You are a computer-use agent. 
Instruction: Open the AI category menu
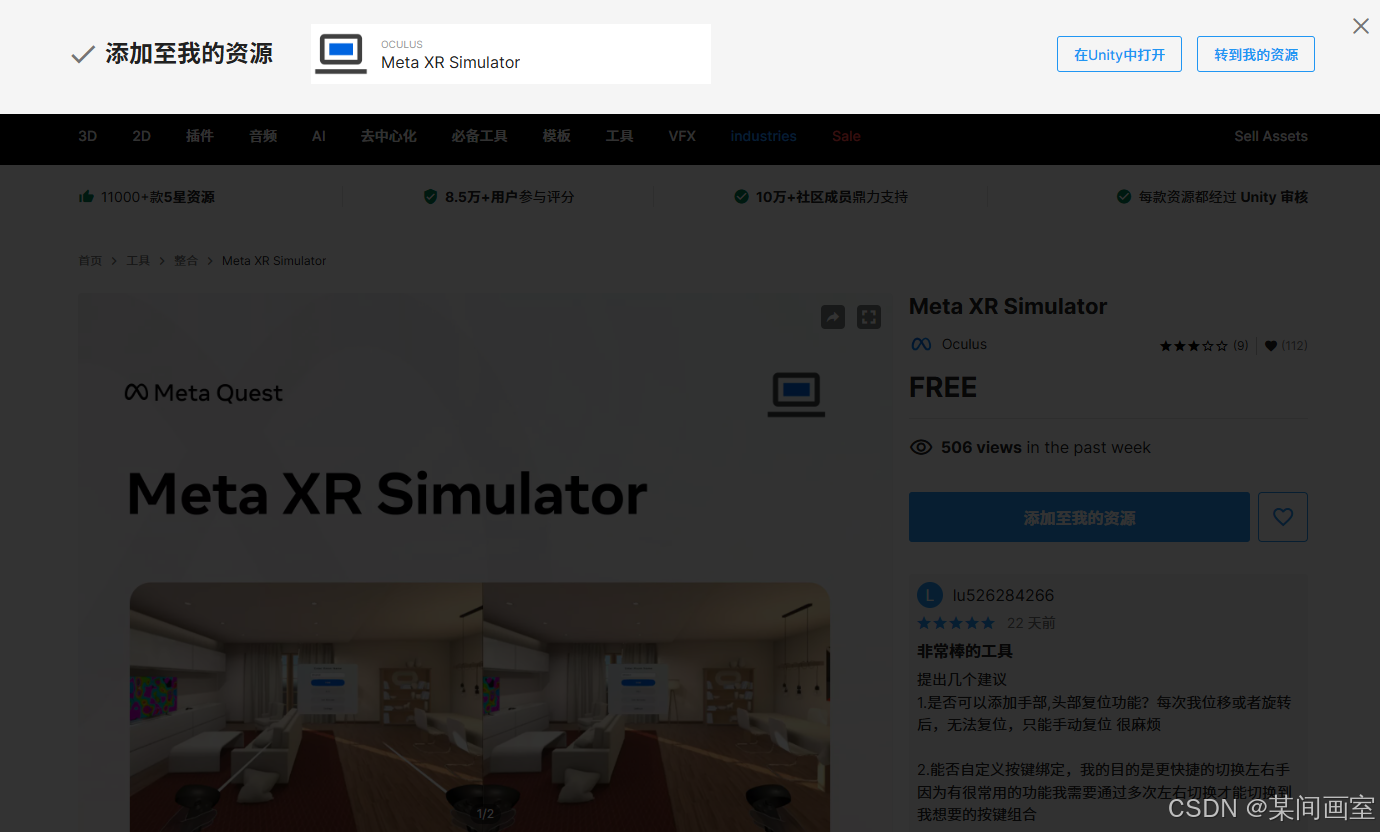[x=319, y=136]
